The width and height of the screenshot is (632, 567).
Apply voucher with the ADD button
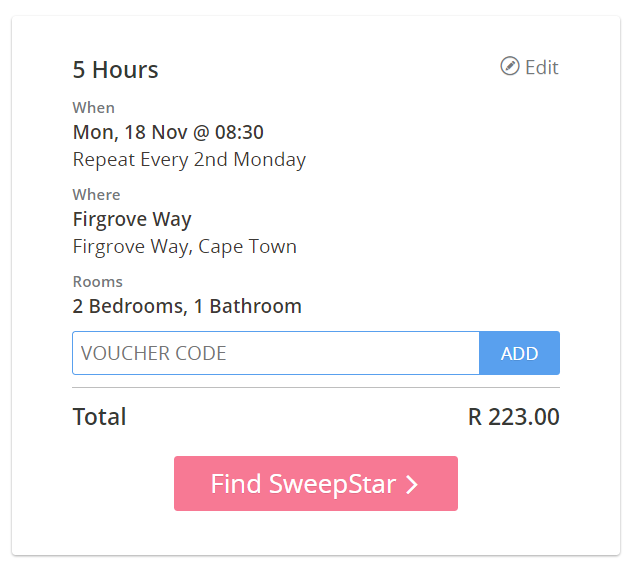520,353
